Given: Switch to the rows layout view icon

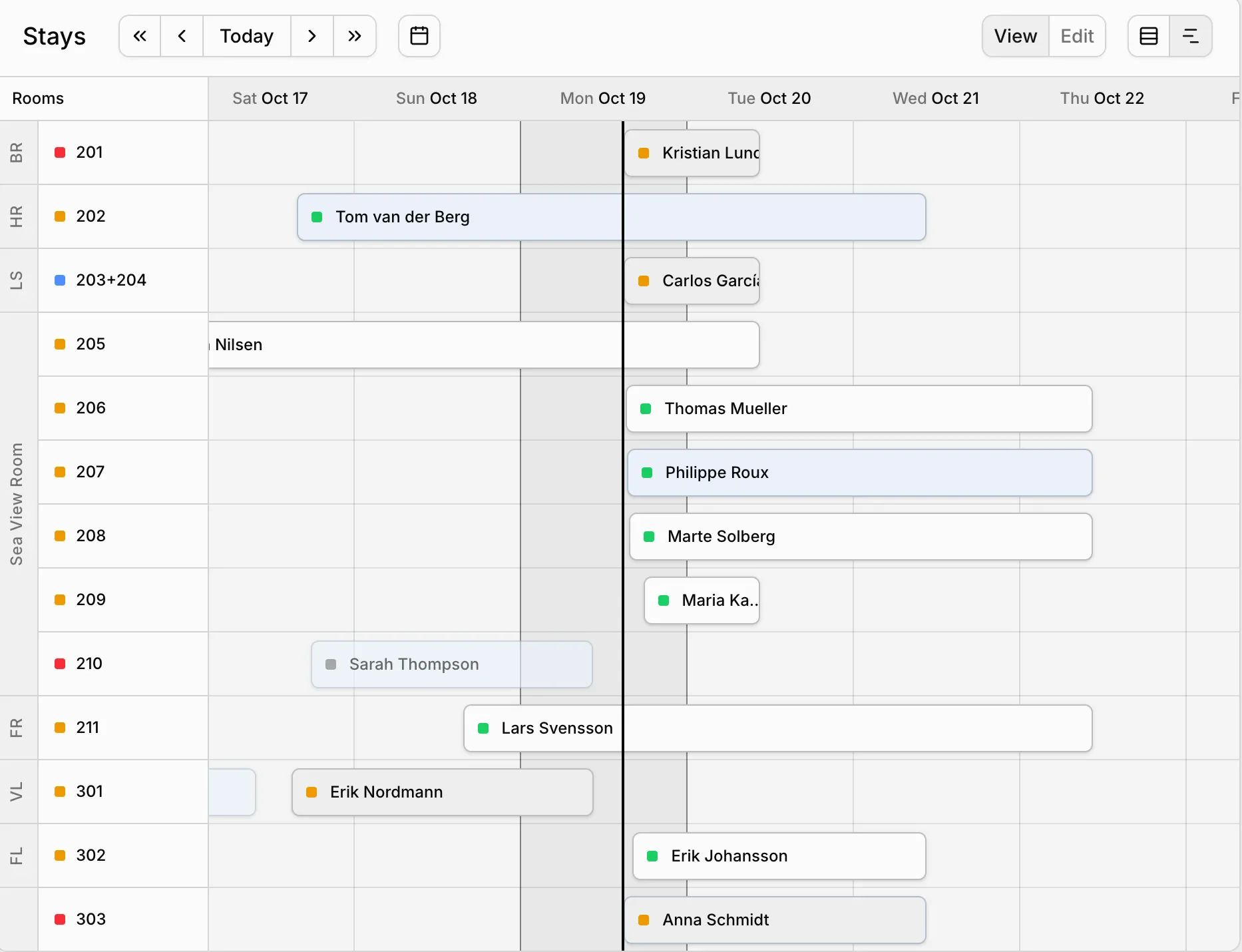Looking at the screenshot, I should pyautogui.click(x=1149, y=36).
